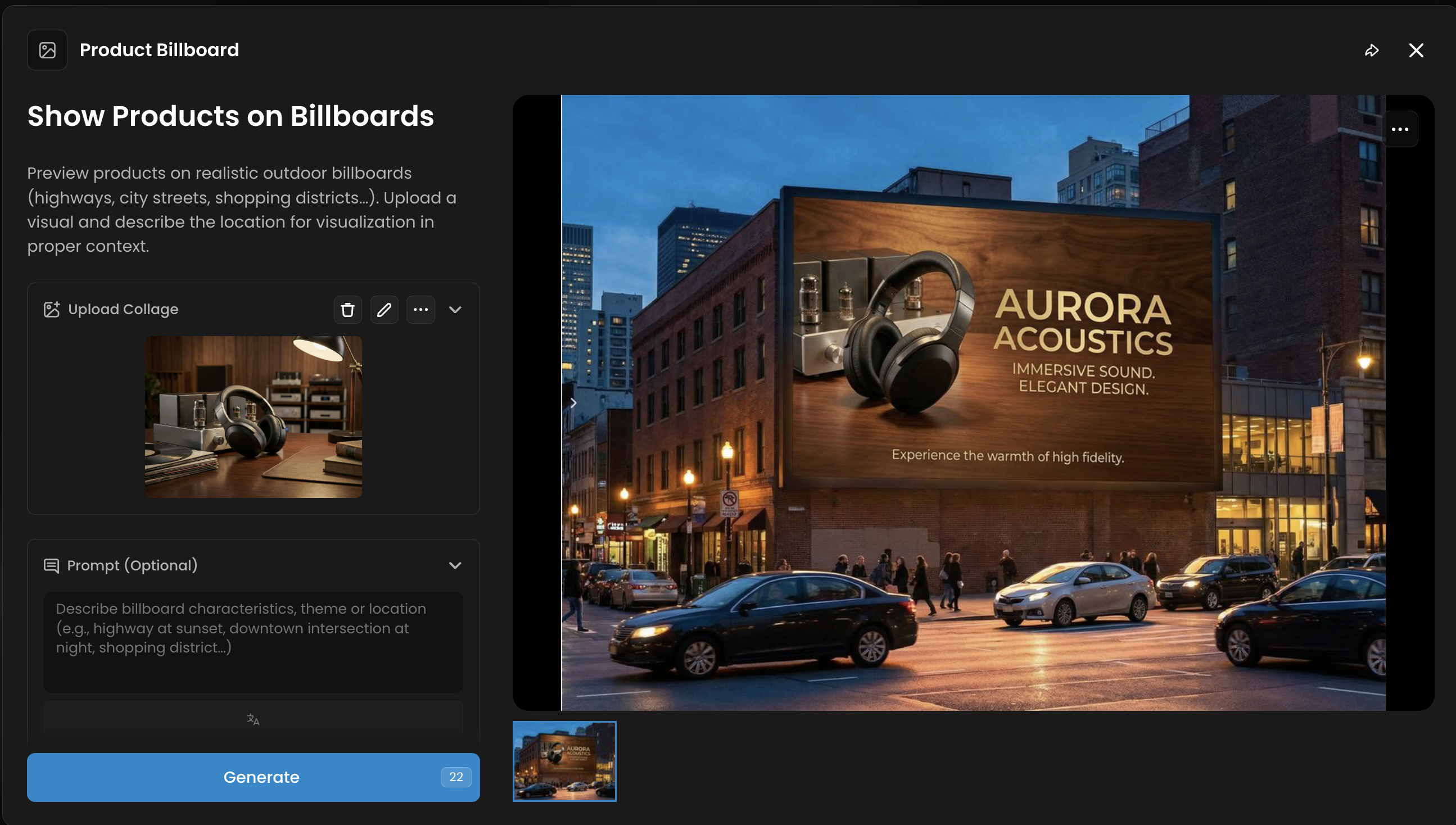Screen dimensions: 1456x825
Task: Select the generated billboard result thumbnail
Action: (564, 761)
